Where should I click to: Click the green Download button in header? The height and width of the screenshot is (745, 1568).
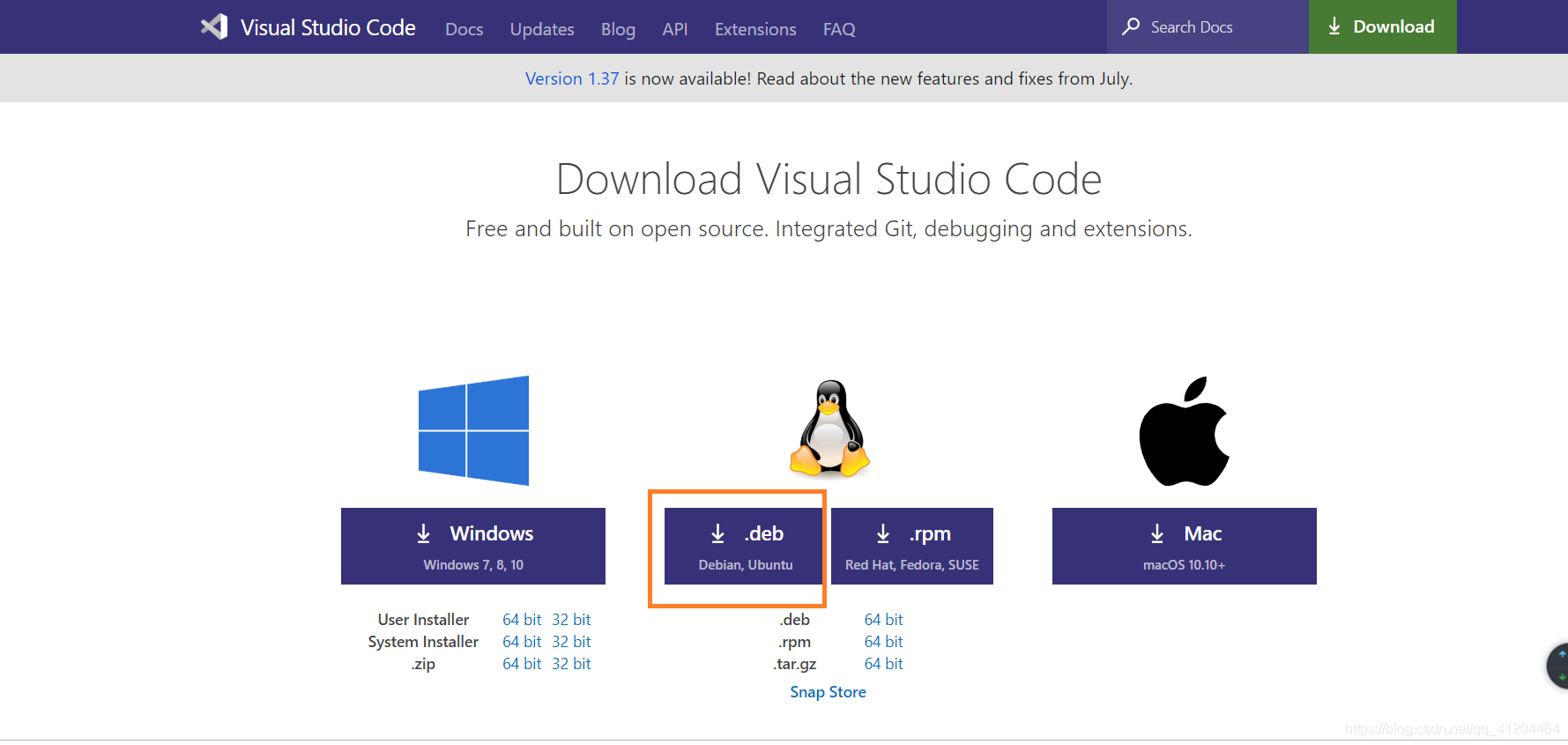click(x=1382, y=26)
